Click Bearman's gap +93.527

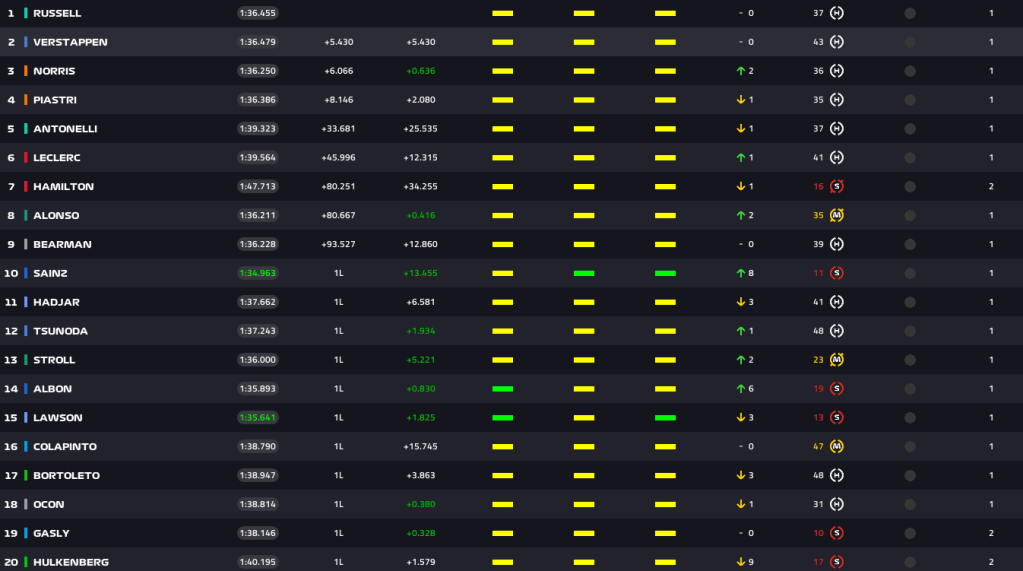(339, 244)
